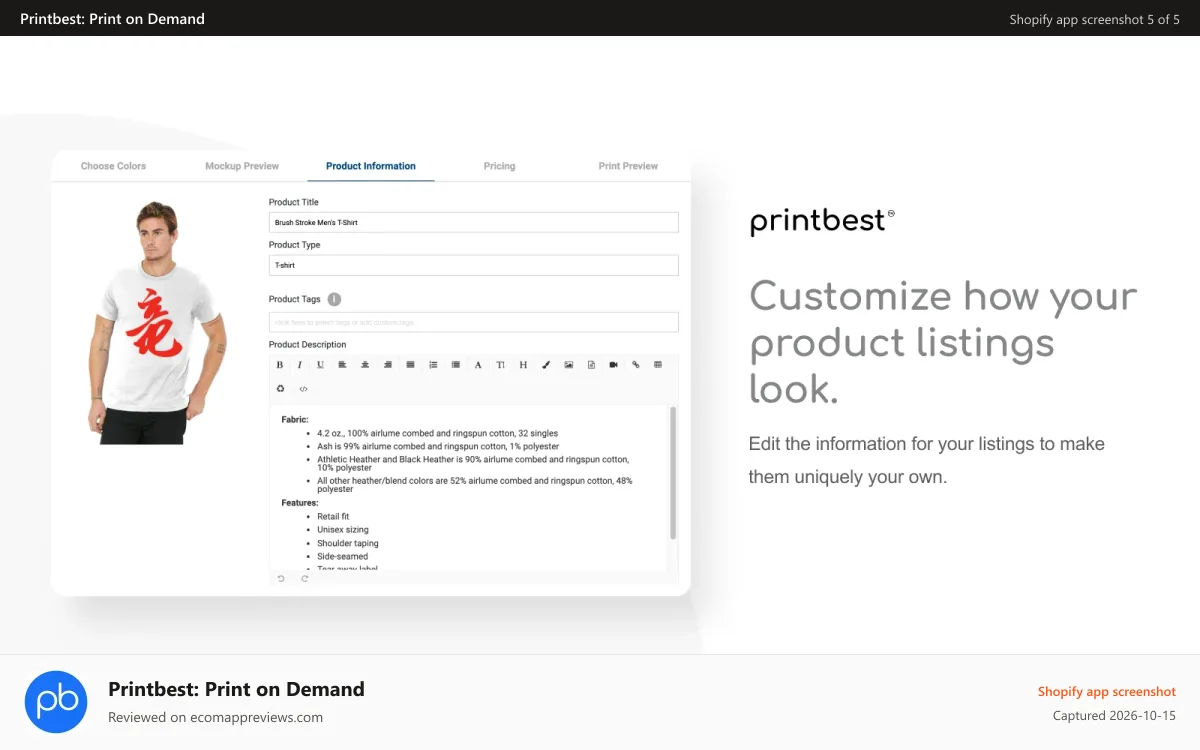
Task: Click the t-shirt model mockup image
Action: (156, 322)
